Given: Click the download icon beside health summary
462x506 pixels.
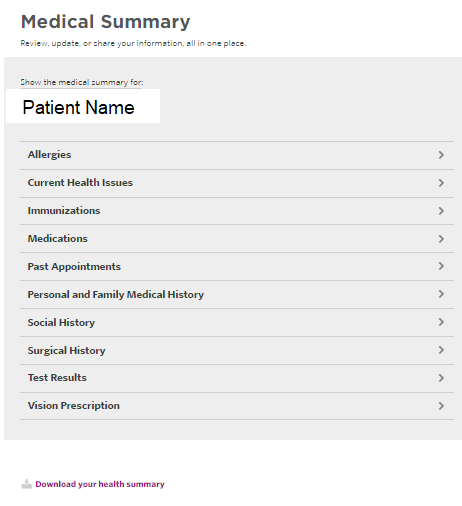Looking at the screenshot, I should coord(26,484).
